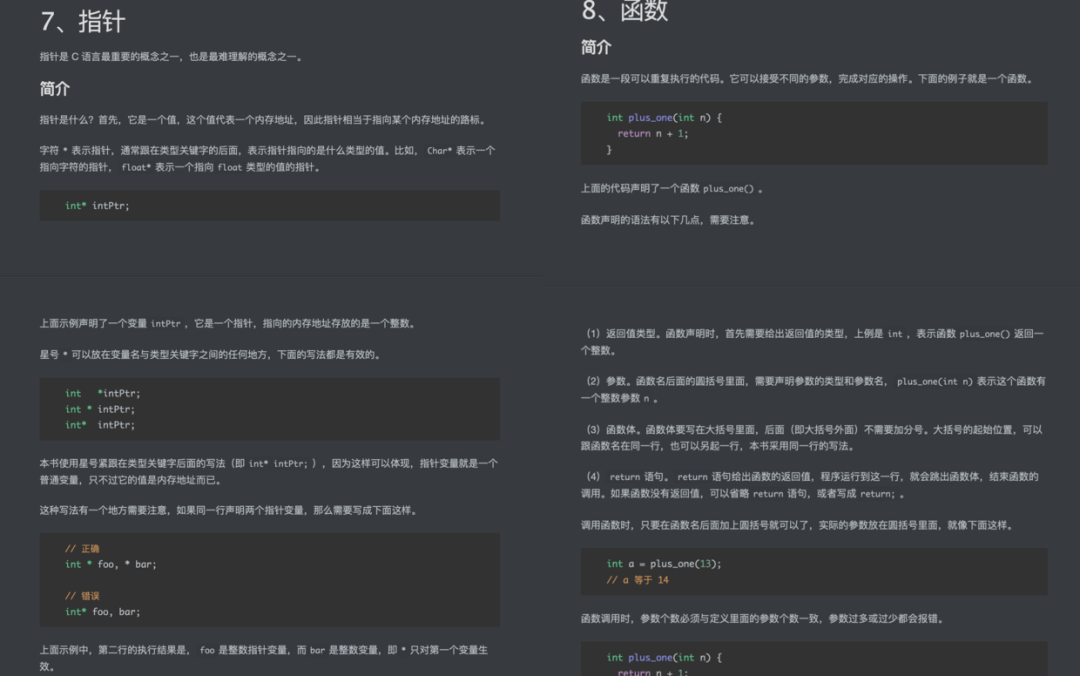Select the code block showing three intPtr declarations

tap(270, 410)
